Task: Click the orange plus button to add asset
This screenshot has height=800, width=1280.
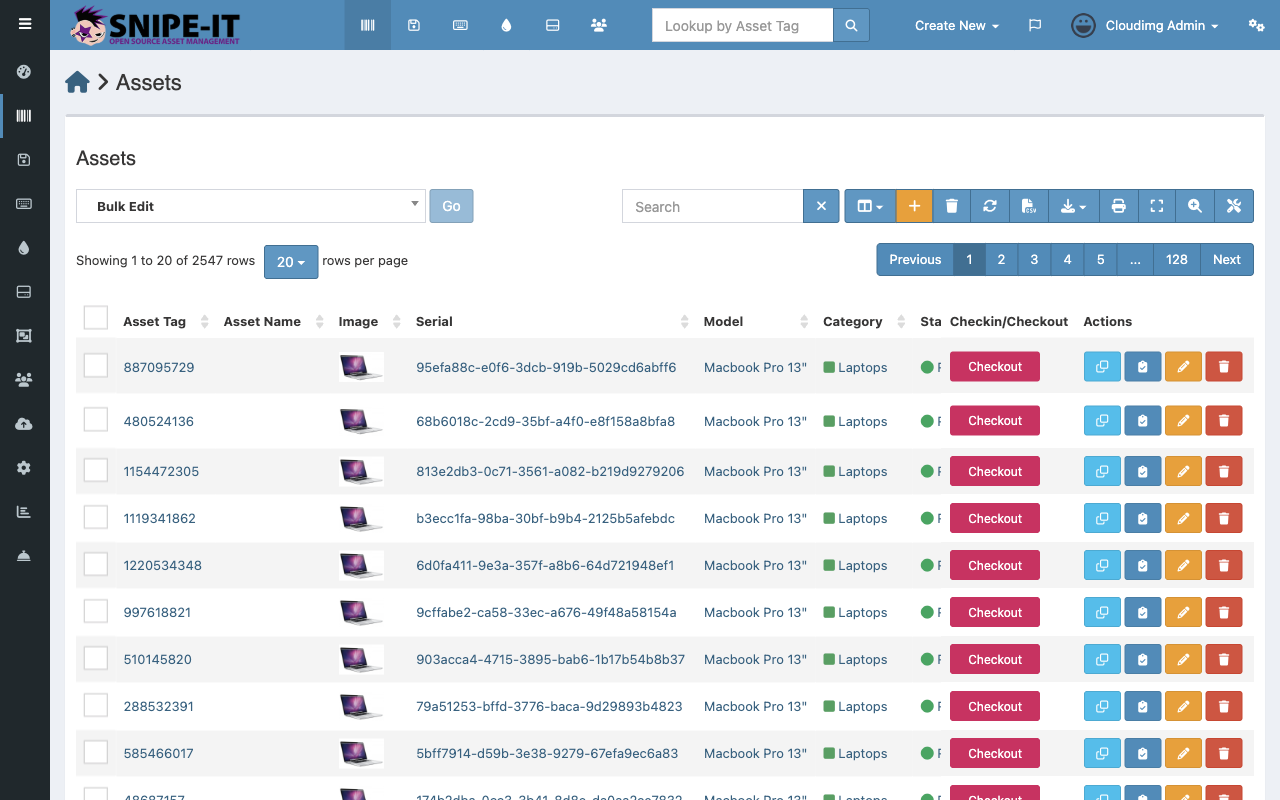Action: (x=914, y=206)
